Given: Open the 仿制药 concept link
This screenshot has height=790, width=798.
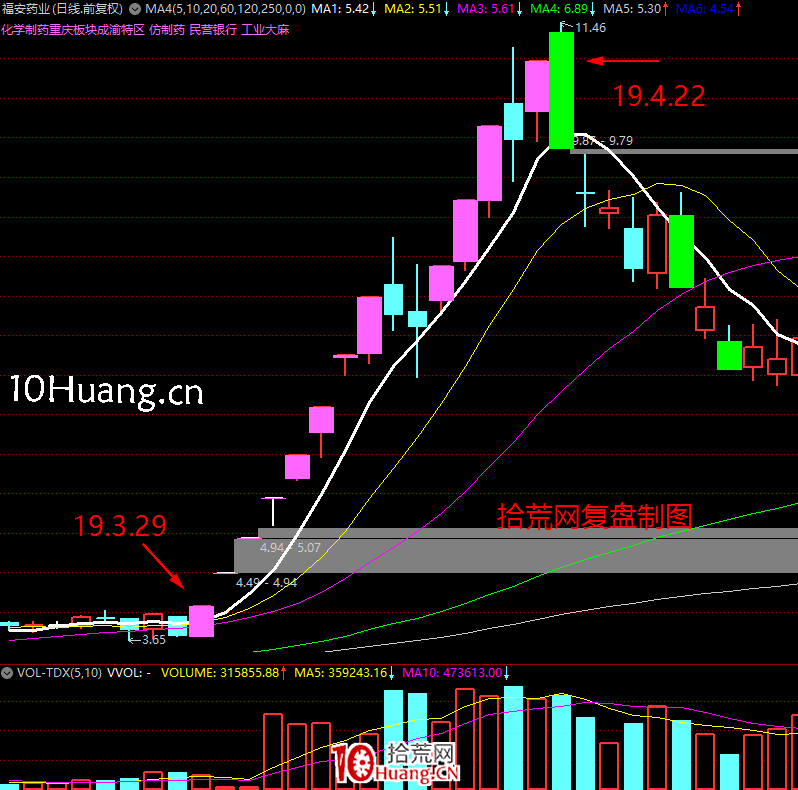Looking at the screenshot, I should pos(167,30).
